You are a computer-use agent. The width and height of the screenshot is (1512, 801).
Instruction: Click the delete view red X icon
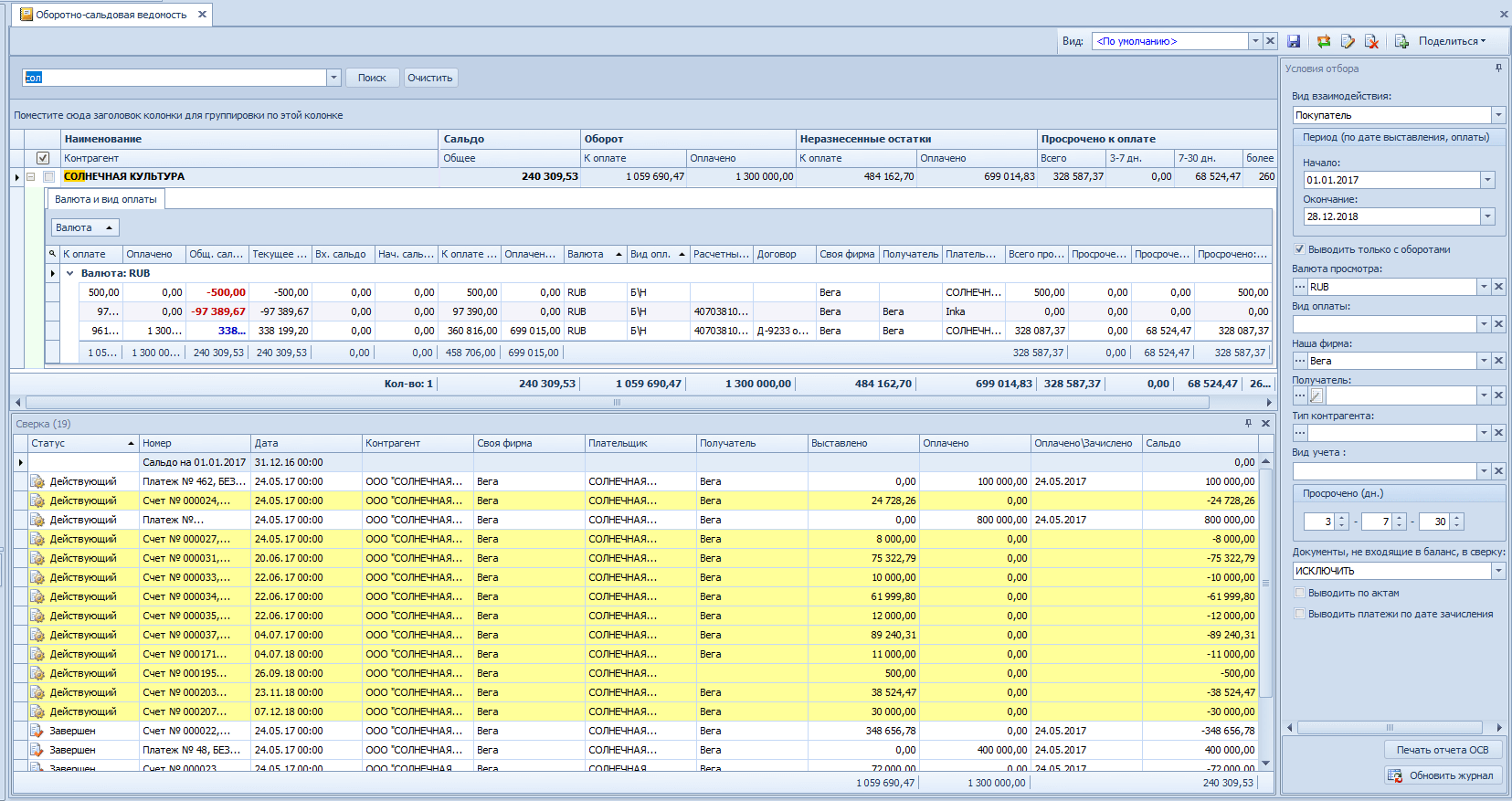click(x=1371, y=41)
